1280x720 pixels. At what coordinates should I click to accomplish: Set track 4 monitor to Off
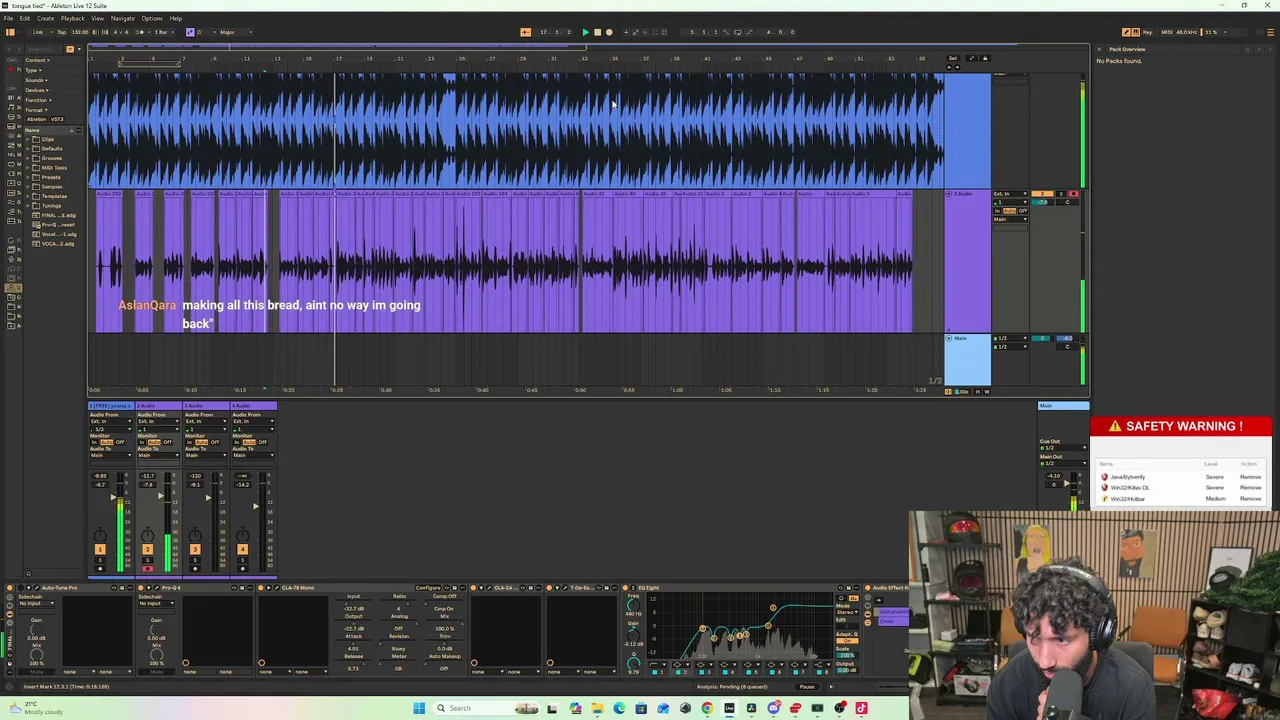pyautogui.click(x=263, y=442)
